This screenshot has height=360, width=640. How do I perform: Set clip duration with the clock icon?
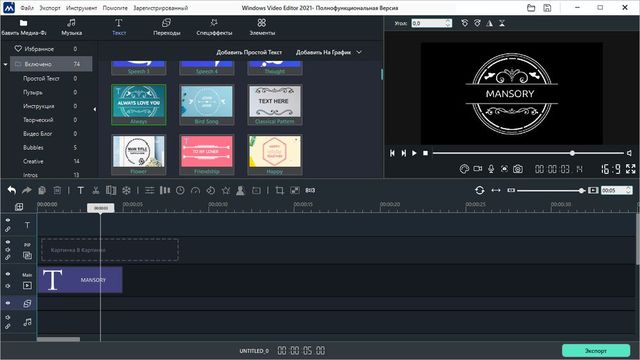(x=180, y=190)
